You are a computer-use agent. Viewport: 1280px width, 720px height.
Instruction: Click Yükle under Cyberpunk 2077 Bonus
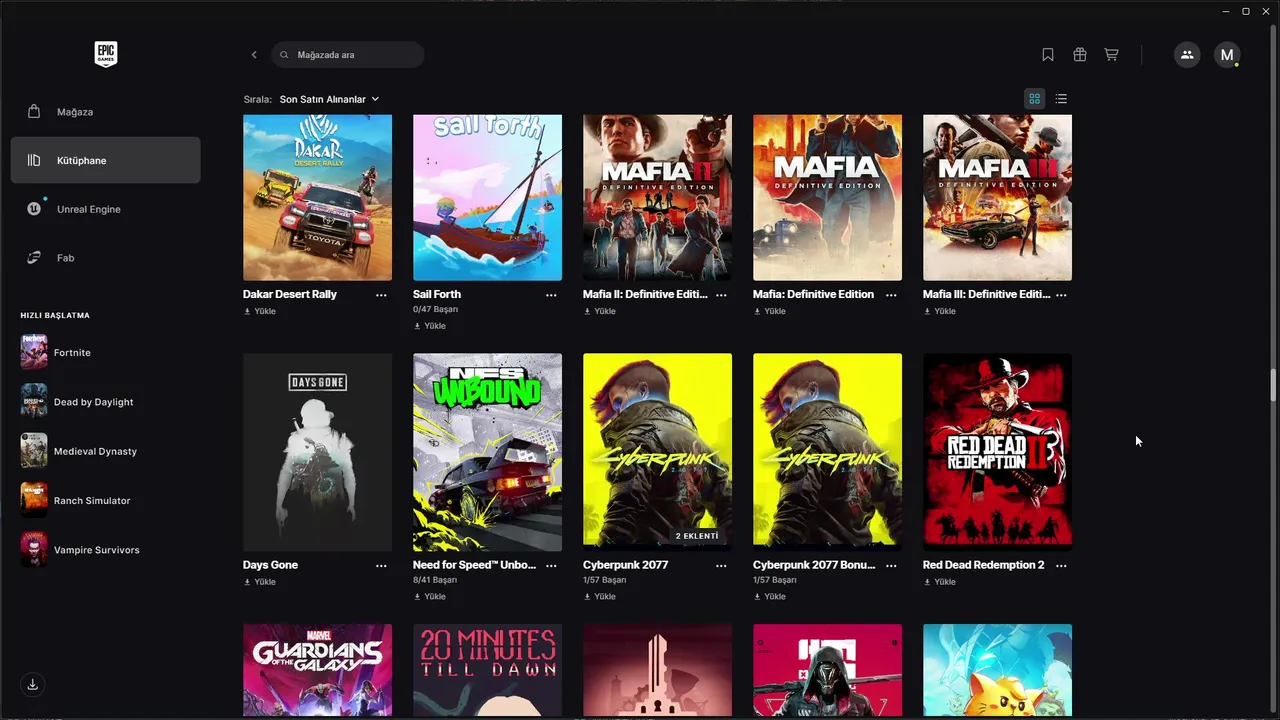coord(769,596)
